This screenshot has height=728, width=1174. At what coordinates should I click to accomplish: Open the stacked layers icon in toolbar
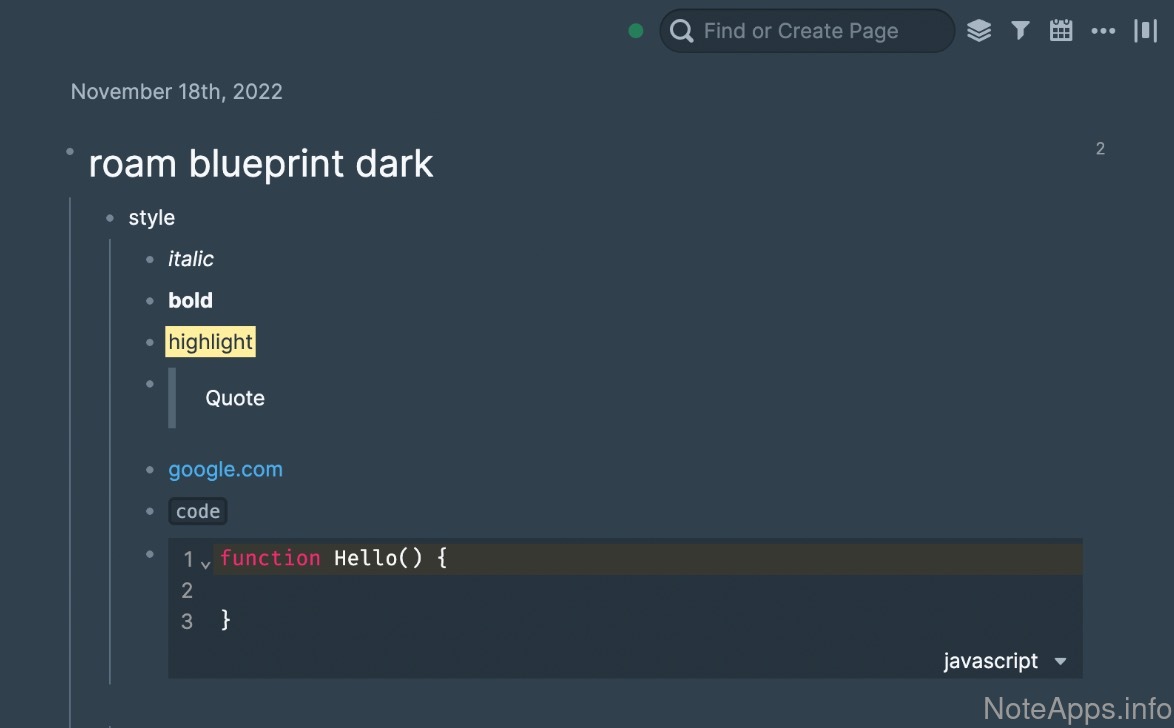[x=979, y=31]
